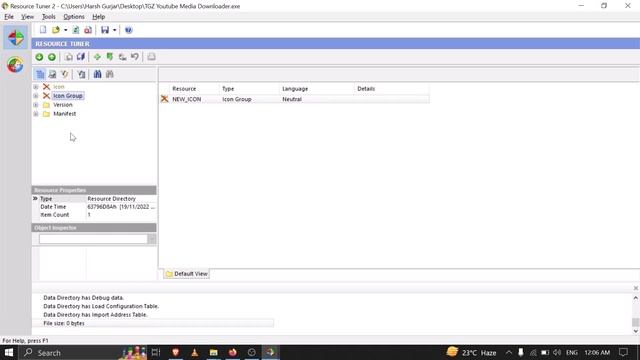This screenshot has height=360, width=640.
Task: Select the Manifest folder in tree
Action: (64, 114)
